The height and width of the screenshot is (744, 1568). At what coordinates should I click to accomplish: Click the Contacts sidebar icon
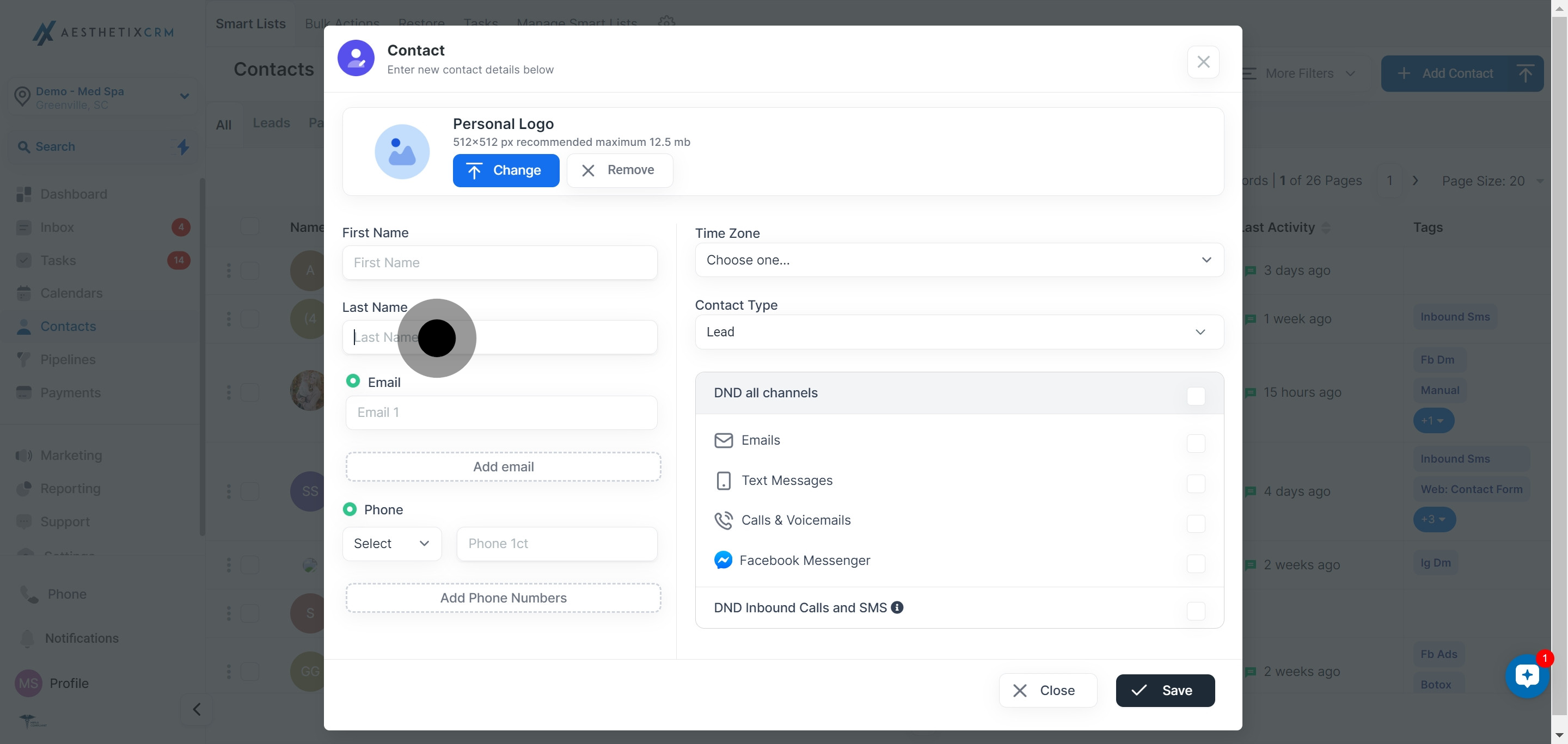[24, 327]
